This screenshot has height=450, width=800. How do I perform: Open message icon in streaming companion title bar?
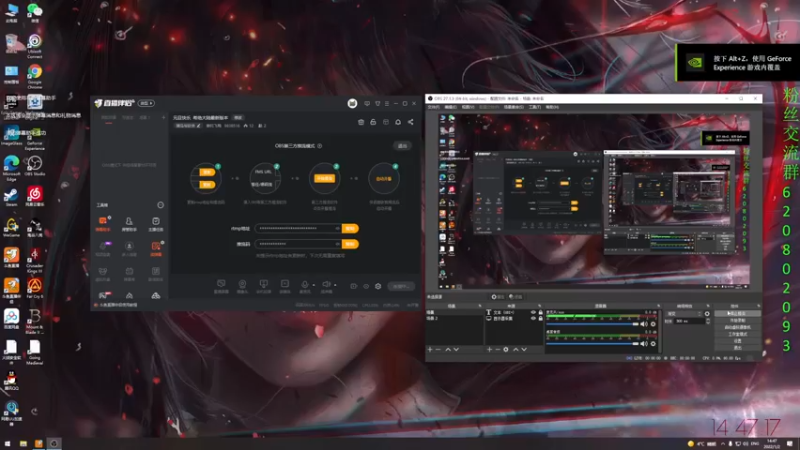367,104
